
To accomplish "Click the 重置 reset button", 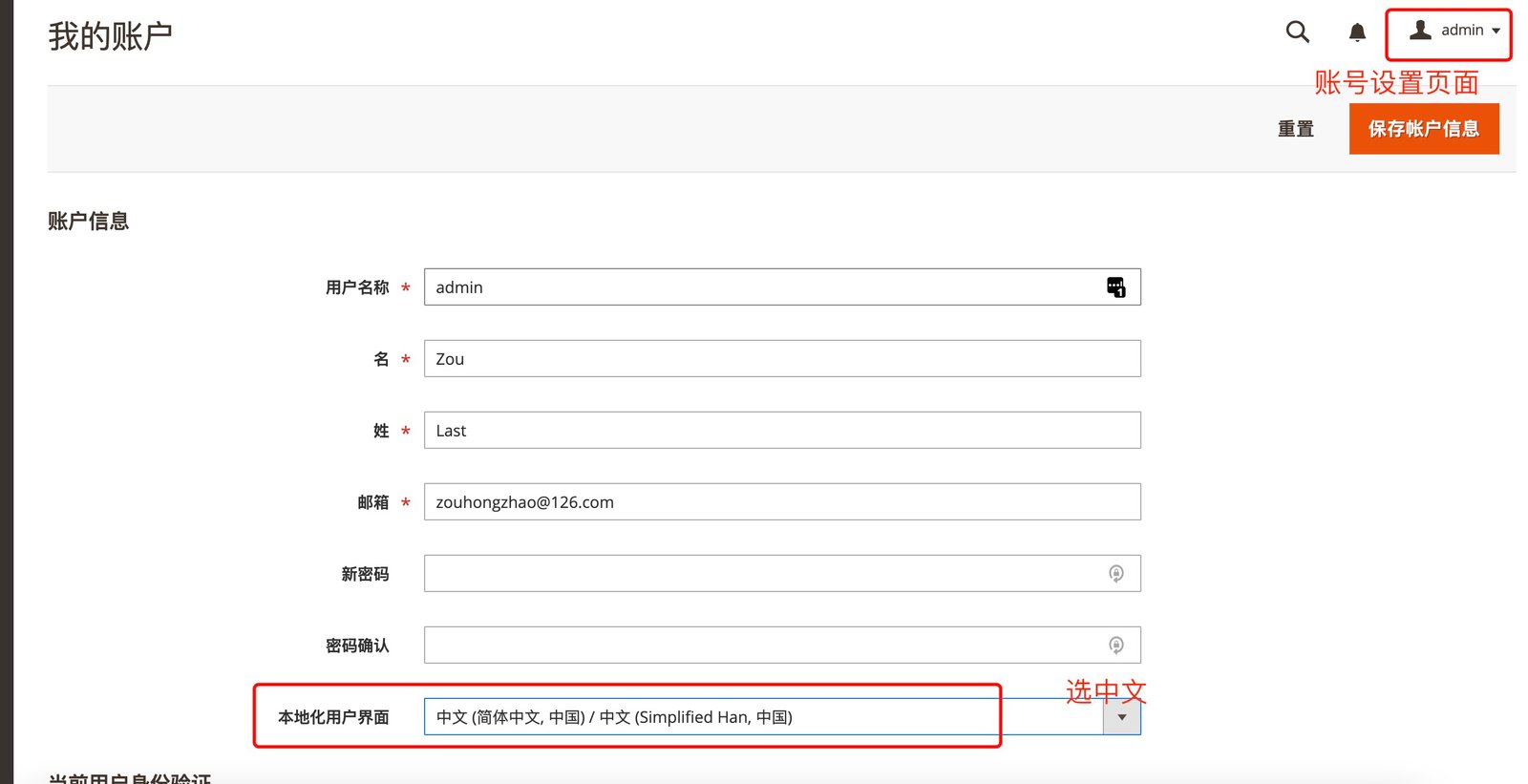I will (x=1295, y=129).
